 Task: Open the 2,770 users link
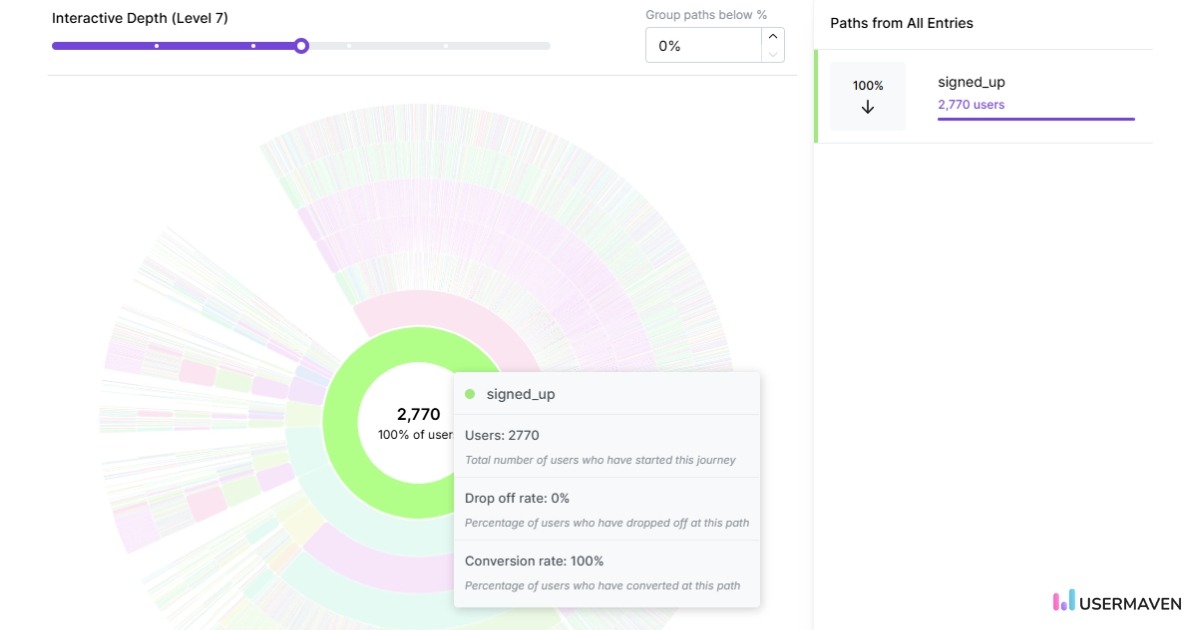coord(971,104)
